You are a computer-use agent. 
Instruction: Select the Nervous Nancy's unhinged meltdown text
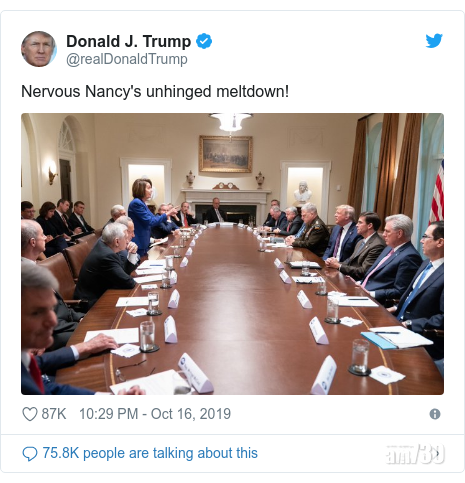click(x=155, y=92)
